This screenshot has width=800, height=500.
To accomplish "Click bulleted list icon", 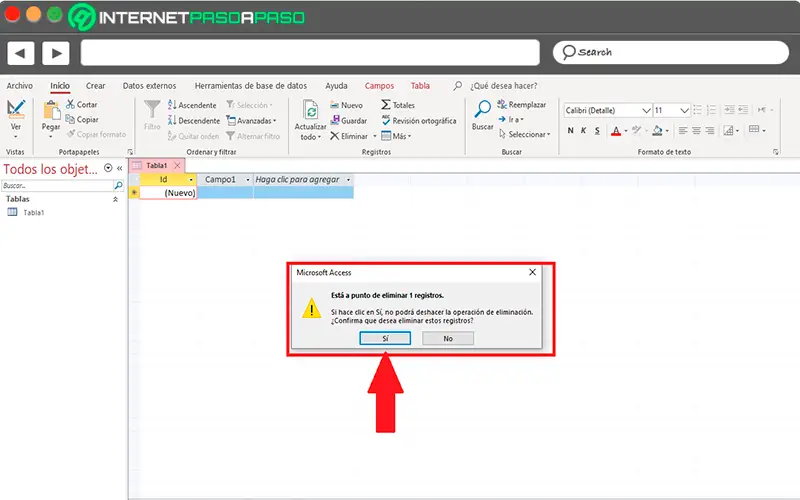I will pyautogui.click(x=697, y=110).
